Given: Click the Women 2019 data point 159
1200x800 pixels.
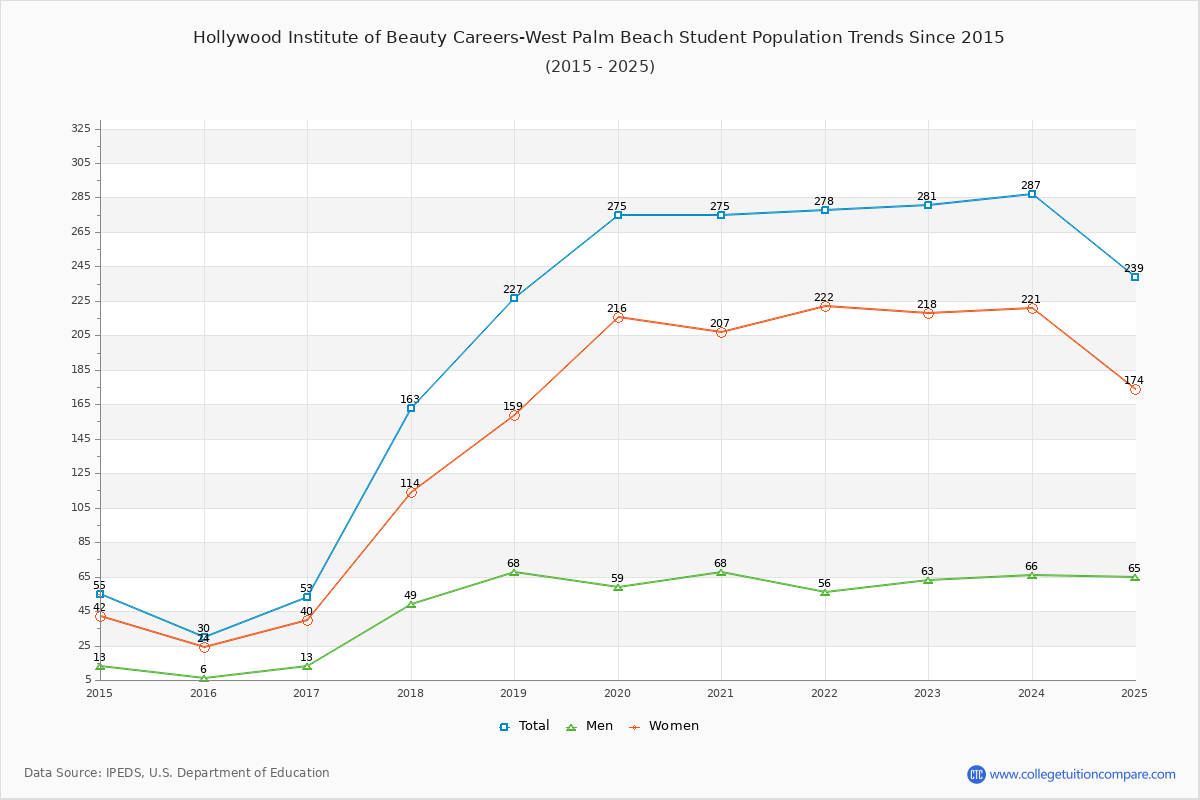Looking at the screenshot, I should pos(514,415).
